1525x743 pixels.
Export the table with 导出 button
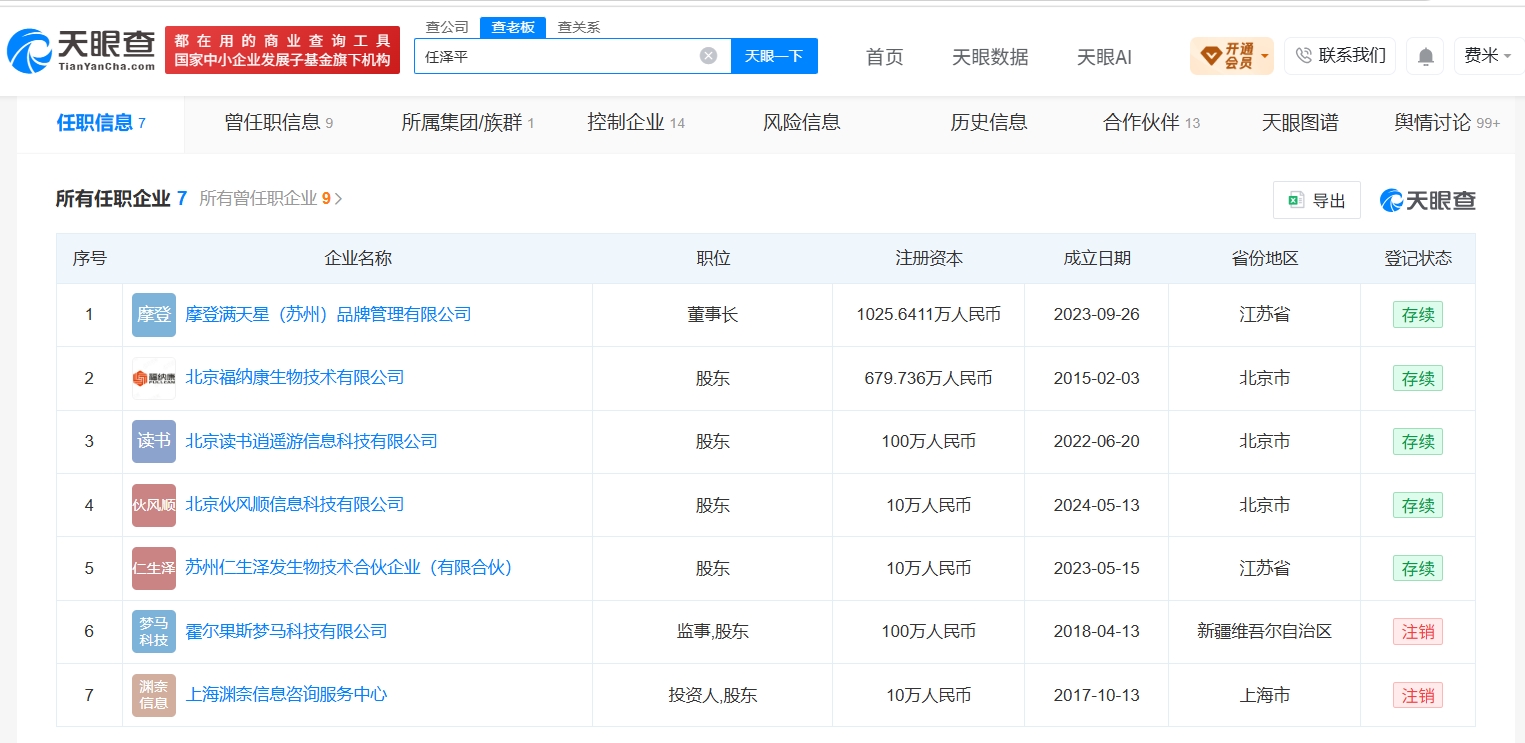[x=1317, y=200]
